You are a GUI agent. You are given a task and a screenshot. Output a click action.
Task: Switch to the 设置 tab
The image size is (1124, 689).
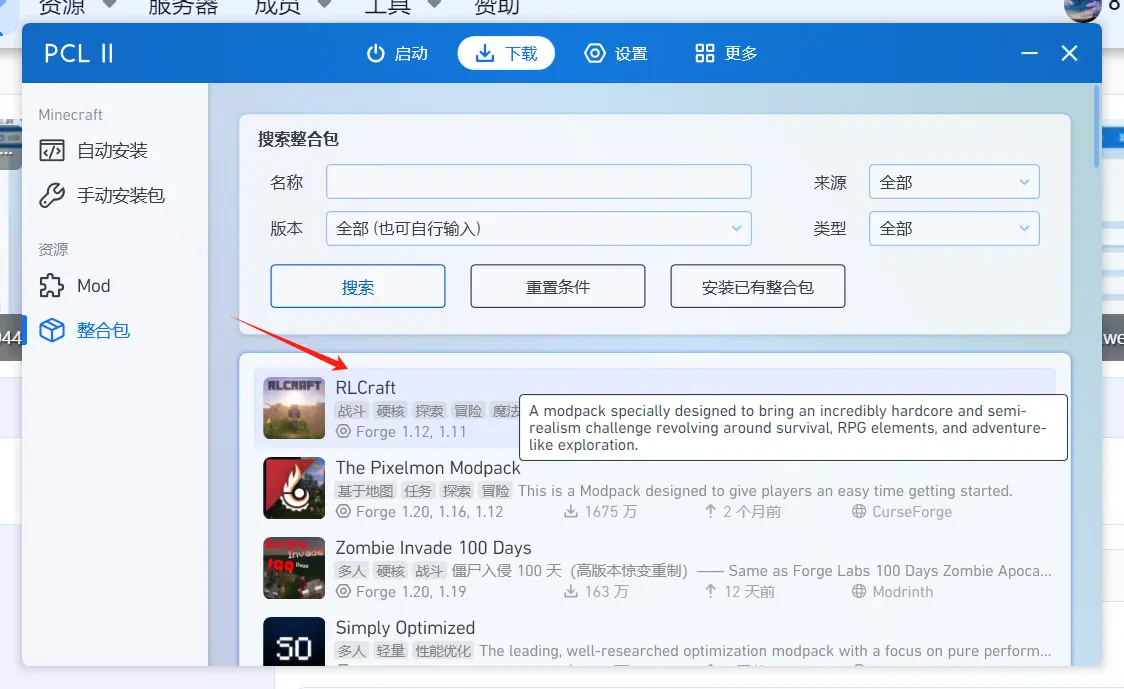pyautogui.click(x=616, y=54)
